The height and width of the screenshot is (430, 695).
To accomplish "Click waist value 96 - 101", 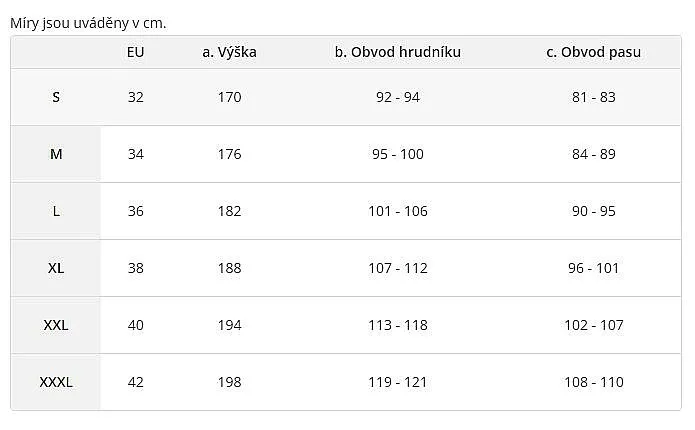I will [x=593, y=268].
